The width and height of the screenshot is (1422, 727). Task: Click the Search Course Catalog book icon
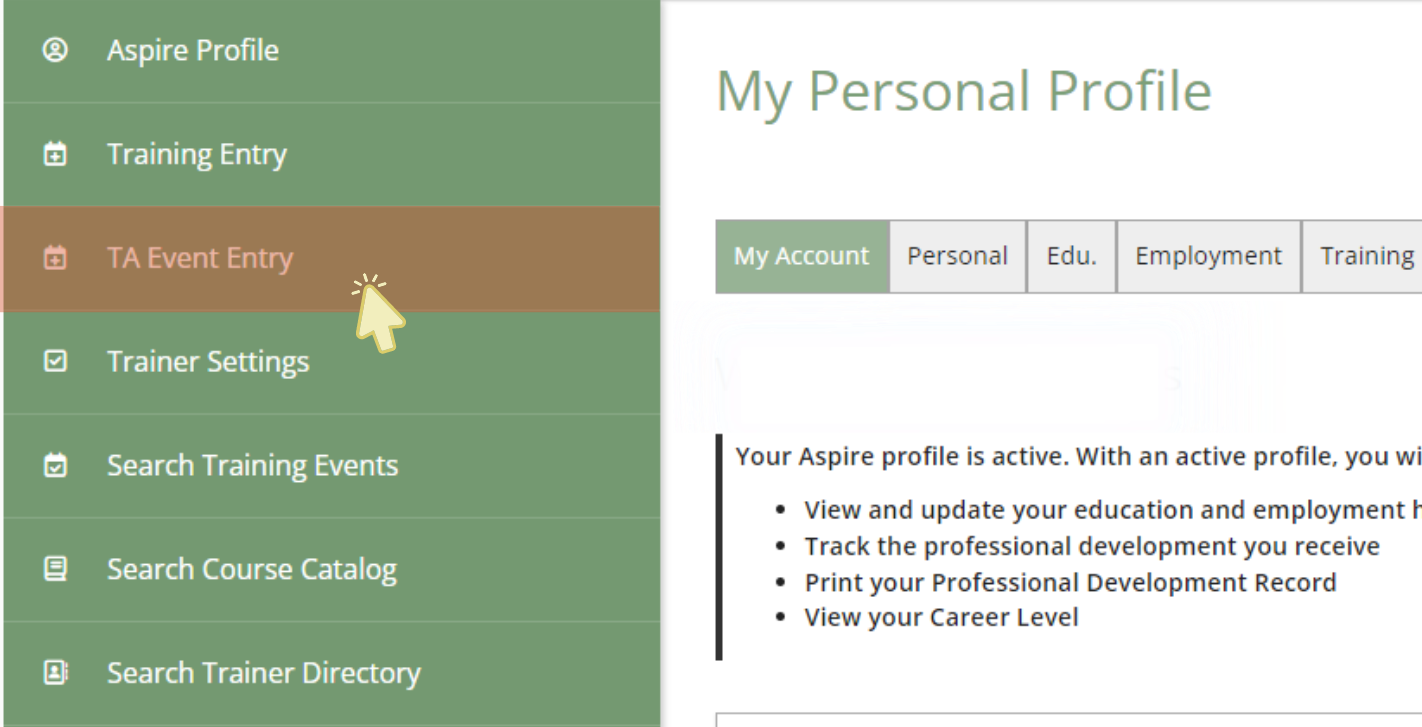tap(55, 569)
